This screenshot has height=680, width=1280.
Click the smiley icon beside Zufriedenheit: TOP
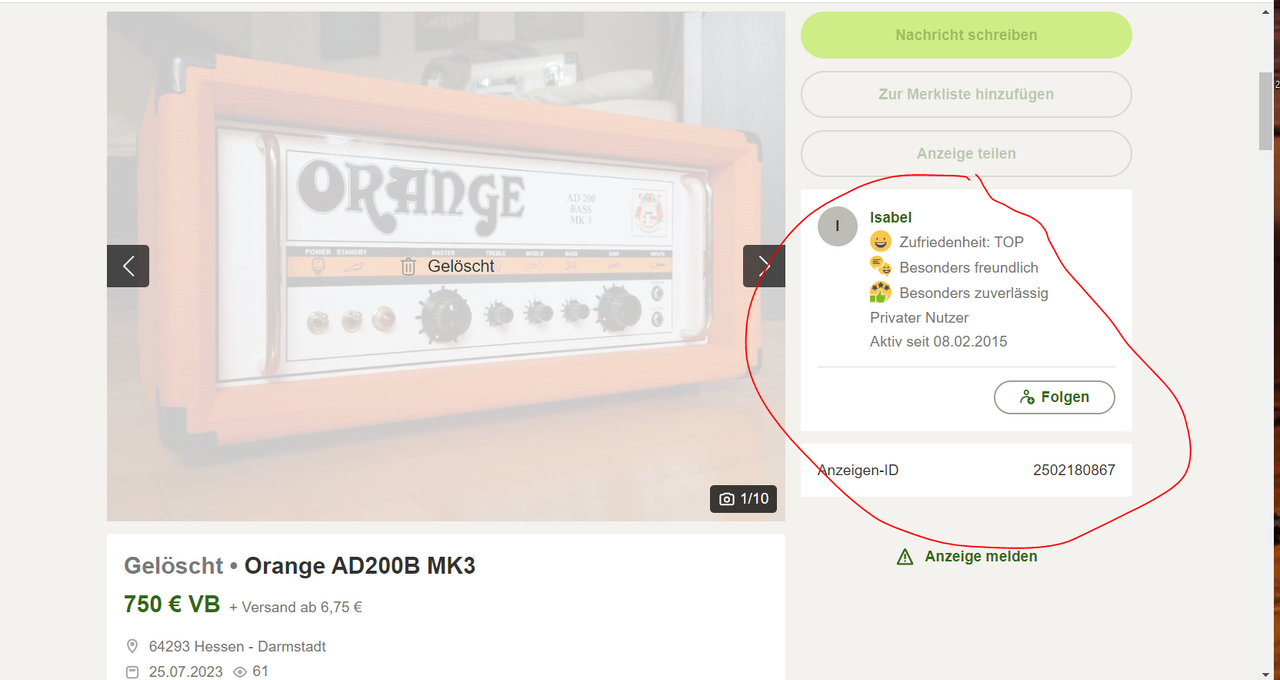tap(880, 241)
